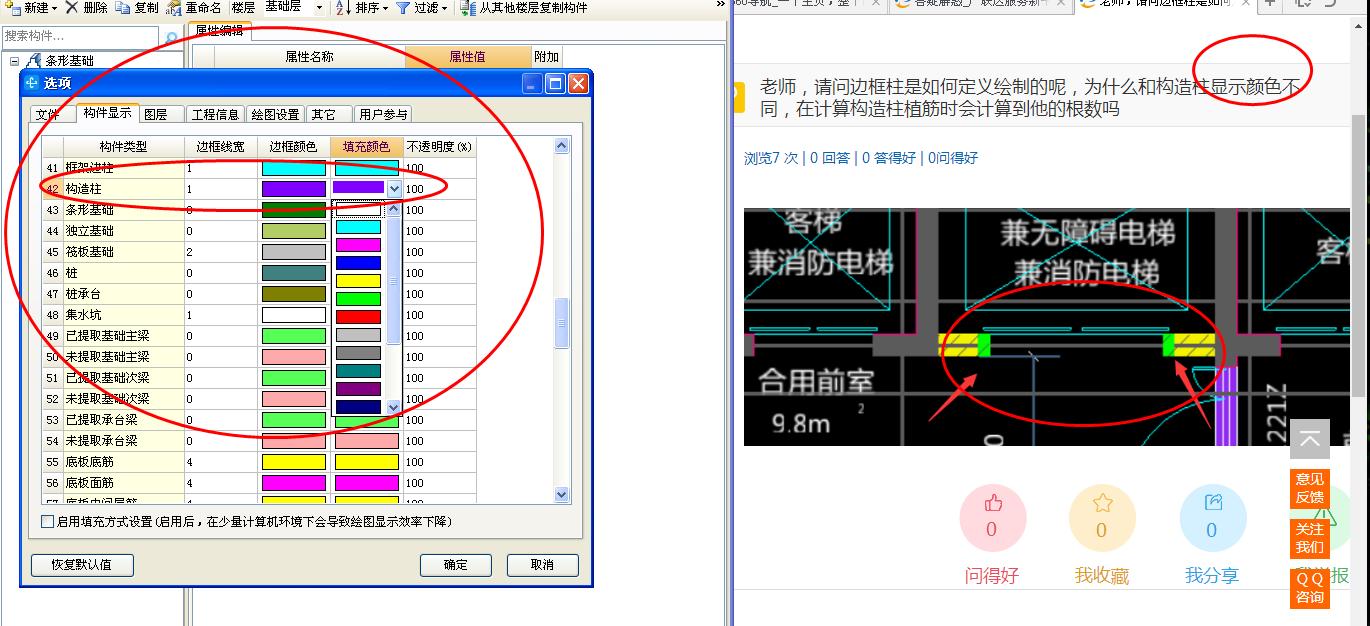Viewport: 1370px width, 626px height.
Task: Pick the cyan swatch in the color dropdown
Action: pos(358,228)
